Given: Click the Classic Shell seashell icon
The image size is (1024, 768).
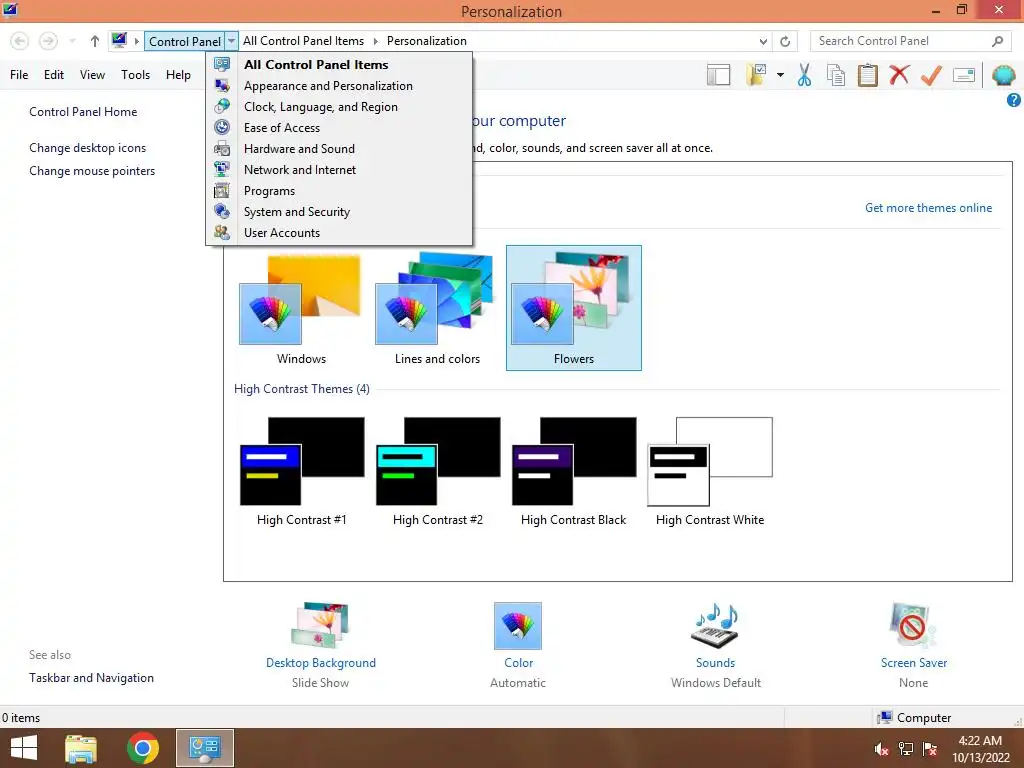Looking at the screenshot, I should tap(1003, 75).
